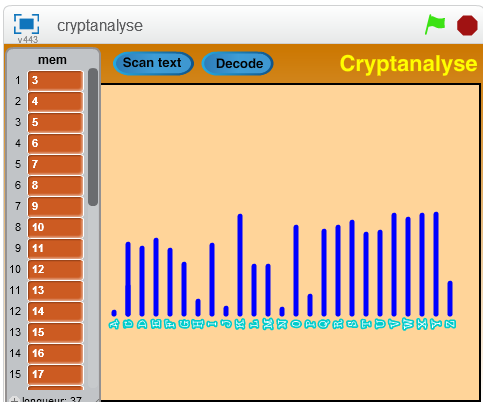Select mem list item 14 with value 16
This screenshot has height=402, width=483.
coord(55,353)
